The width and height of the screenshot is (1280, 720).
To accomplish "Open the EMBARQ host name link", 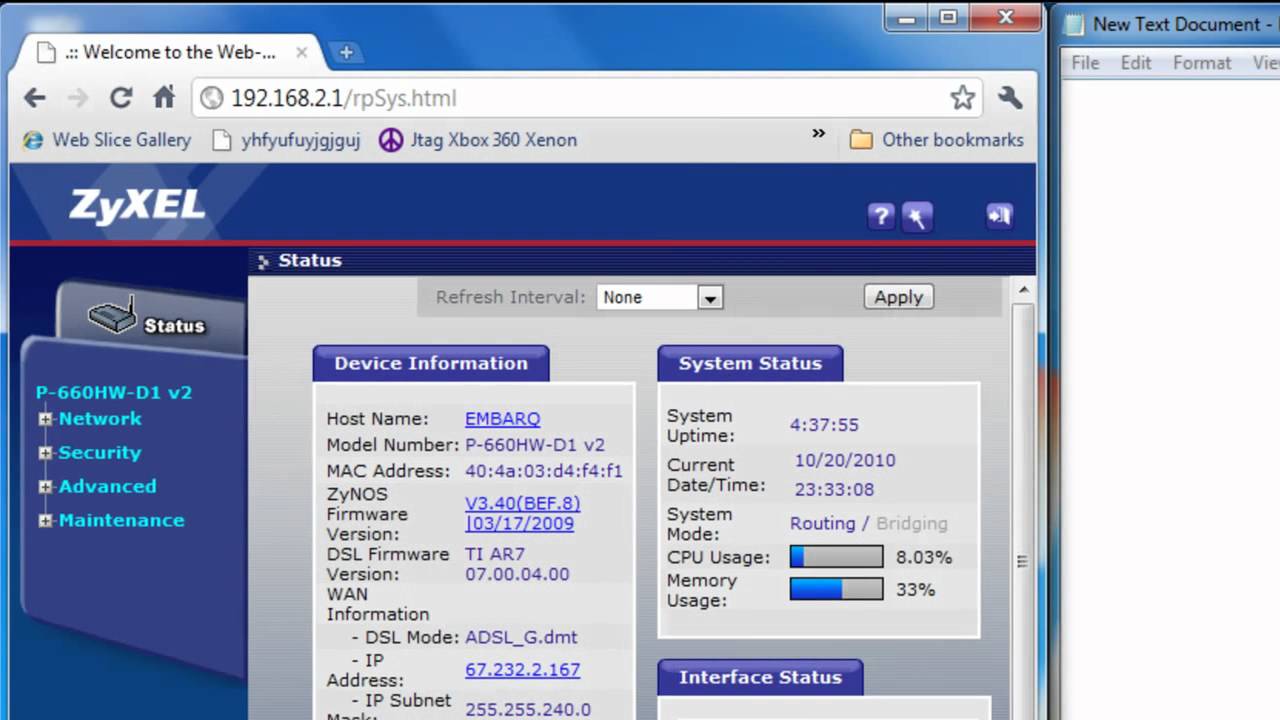I will [x=502, y=419].
